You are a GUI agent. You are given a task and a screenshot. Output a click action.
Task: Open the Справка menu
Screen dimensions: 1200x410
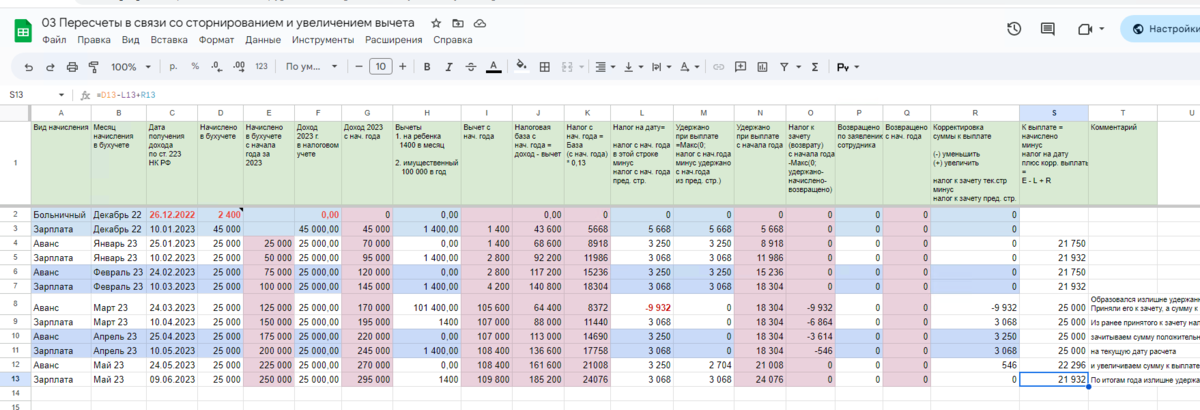453,41
